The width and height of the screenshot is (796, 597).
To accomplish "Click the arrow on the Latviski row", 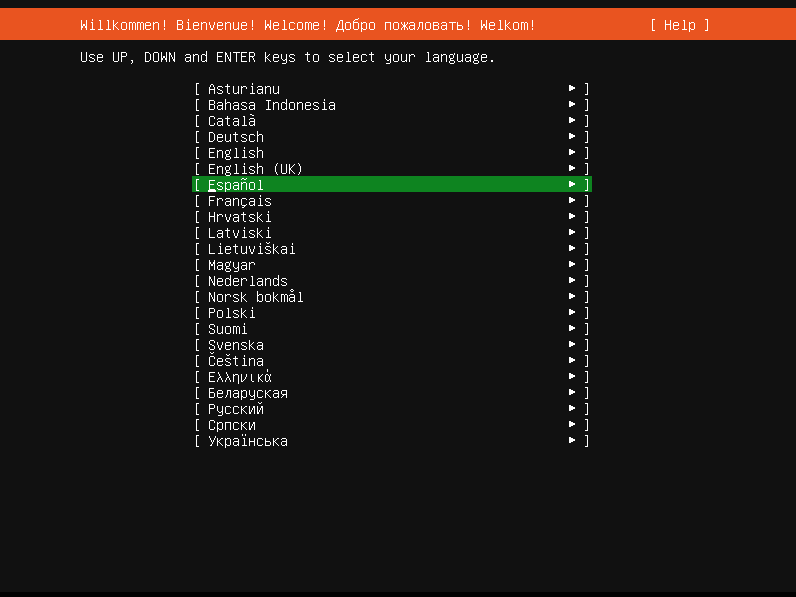I will click(x=572, y=233).
